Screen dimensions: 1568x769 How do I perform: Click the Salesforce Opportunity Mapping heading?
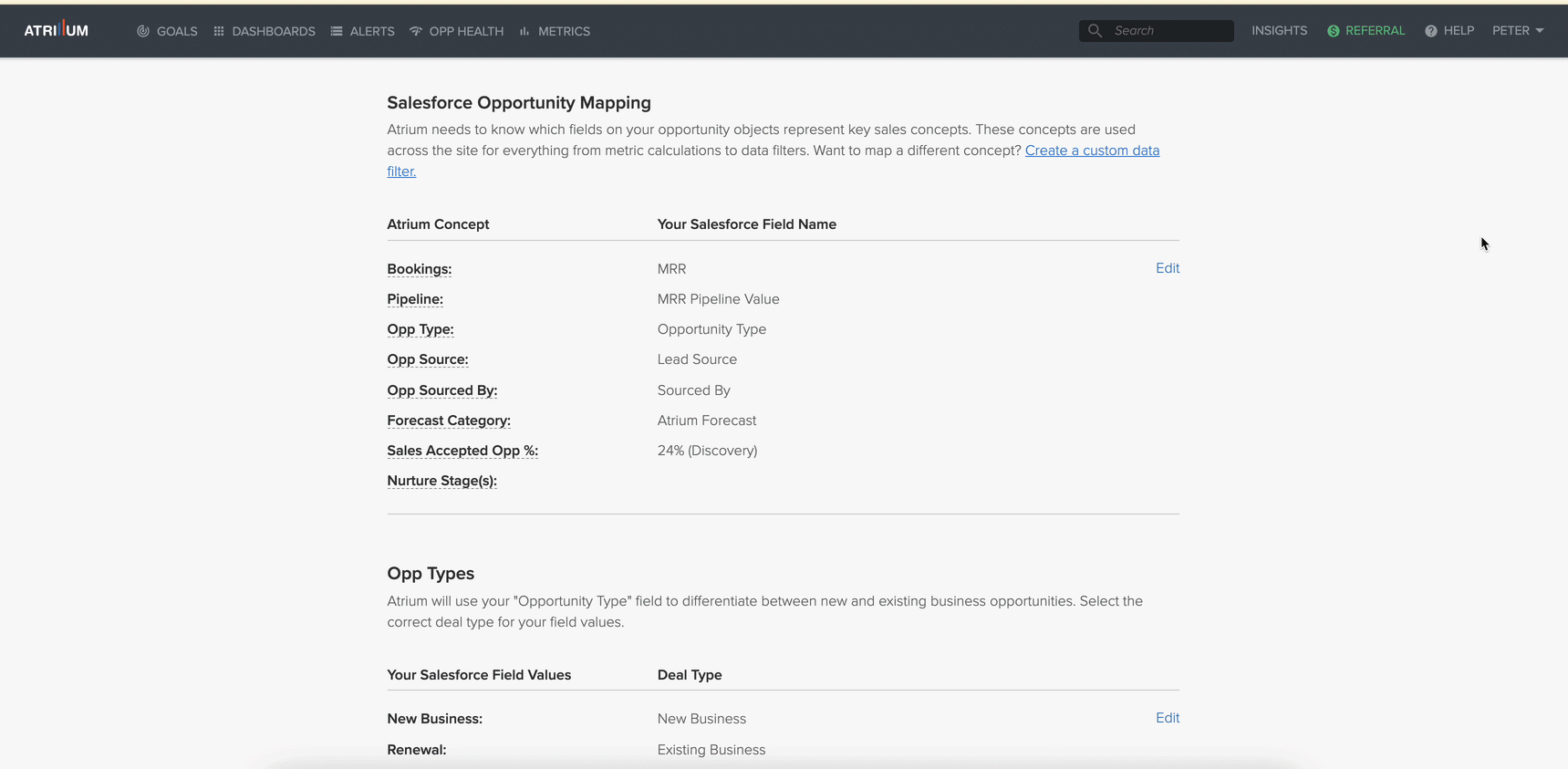tap(519, 103)
